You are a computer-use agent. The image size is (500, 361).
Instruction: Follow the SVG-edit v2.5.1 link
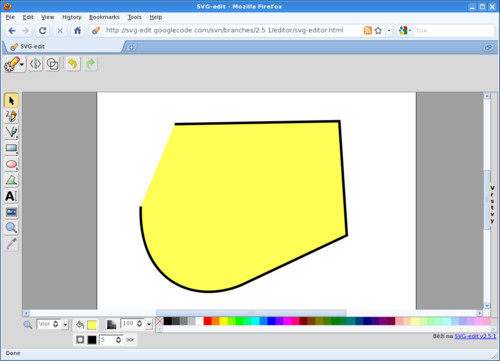[475, 336]
